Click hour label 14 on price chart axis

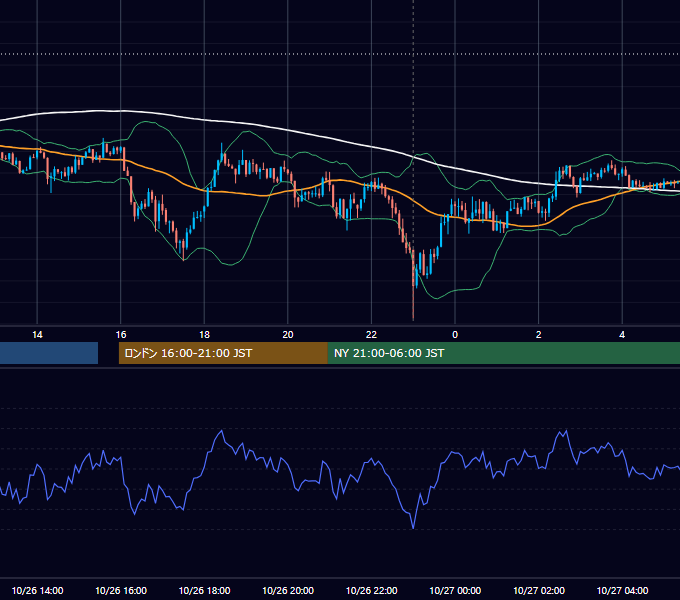(x=37, y=335)
